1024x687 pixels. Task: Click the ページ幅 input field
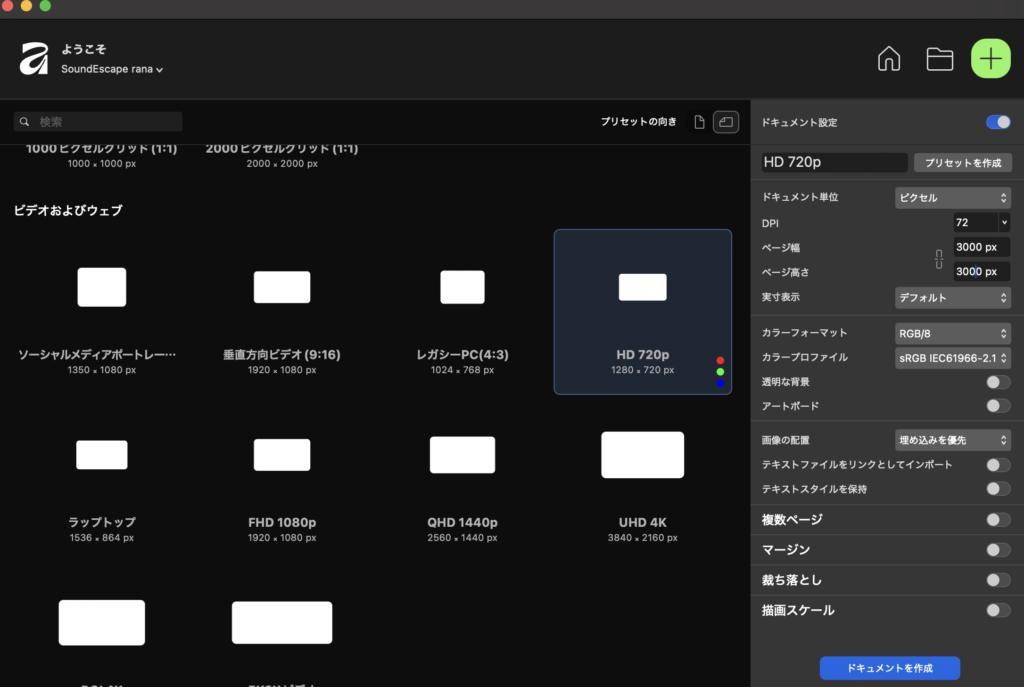coord(980,247)
